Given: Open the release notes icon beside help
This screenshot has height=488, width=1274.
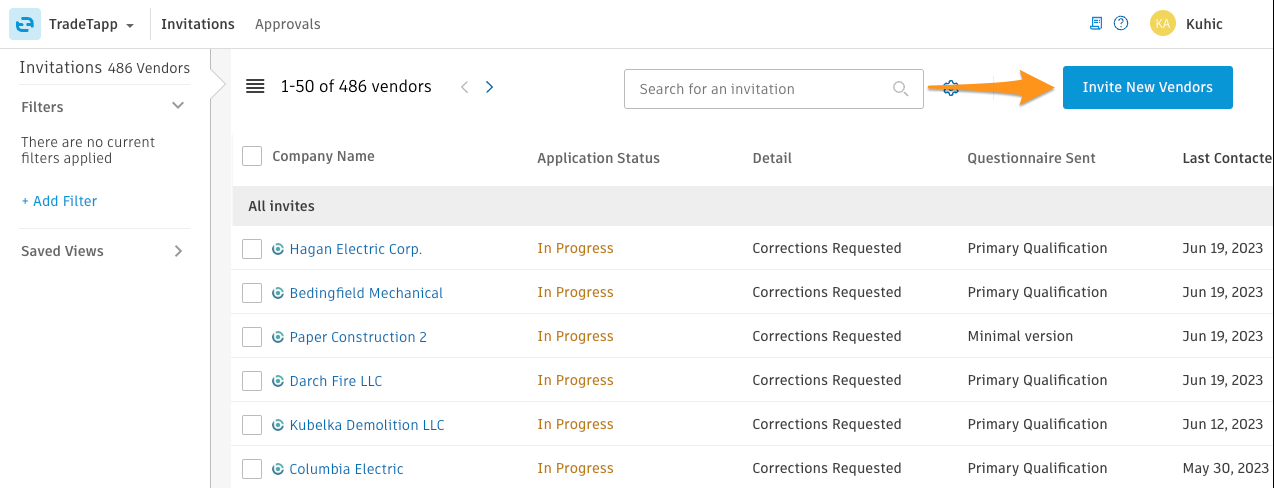Looking at the screenshot, I should [1096, 23].
